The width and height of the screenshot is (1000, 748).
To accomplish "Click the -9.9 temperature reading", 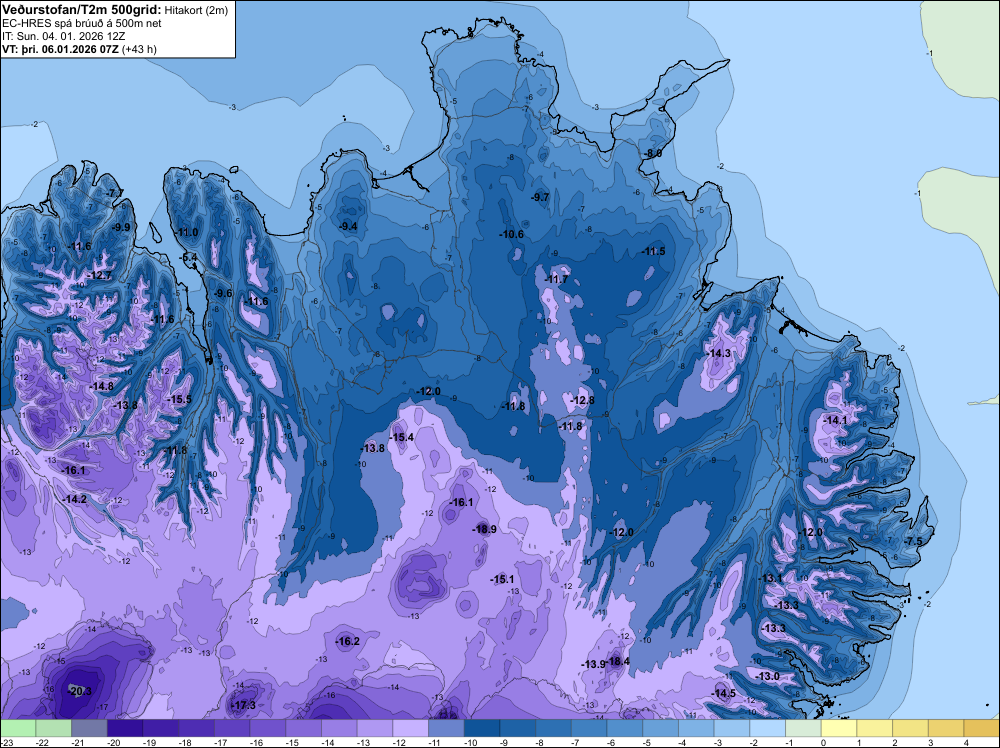I will pos(121,227).
